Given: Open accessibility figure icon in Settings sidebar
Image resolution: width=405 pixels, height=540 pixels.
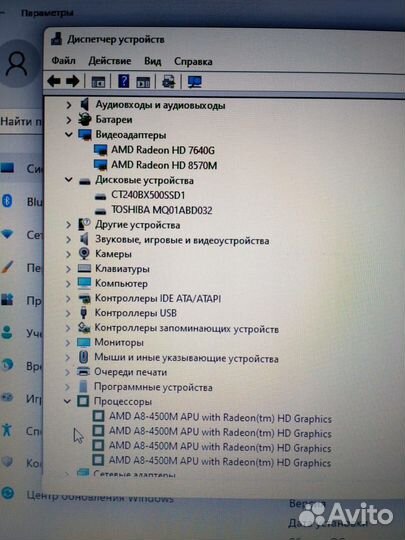Looking at the screenshot, I should pos(7,430).
